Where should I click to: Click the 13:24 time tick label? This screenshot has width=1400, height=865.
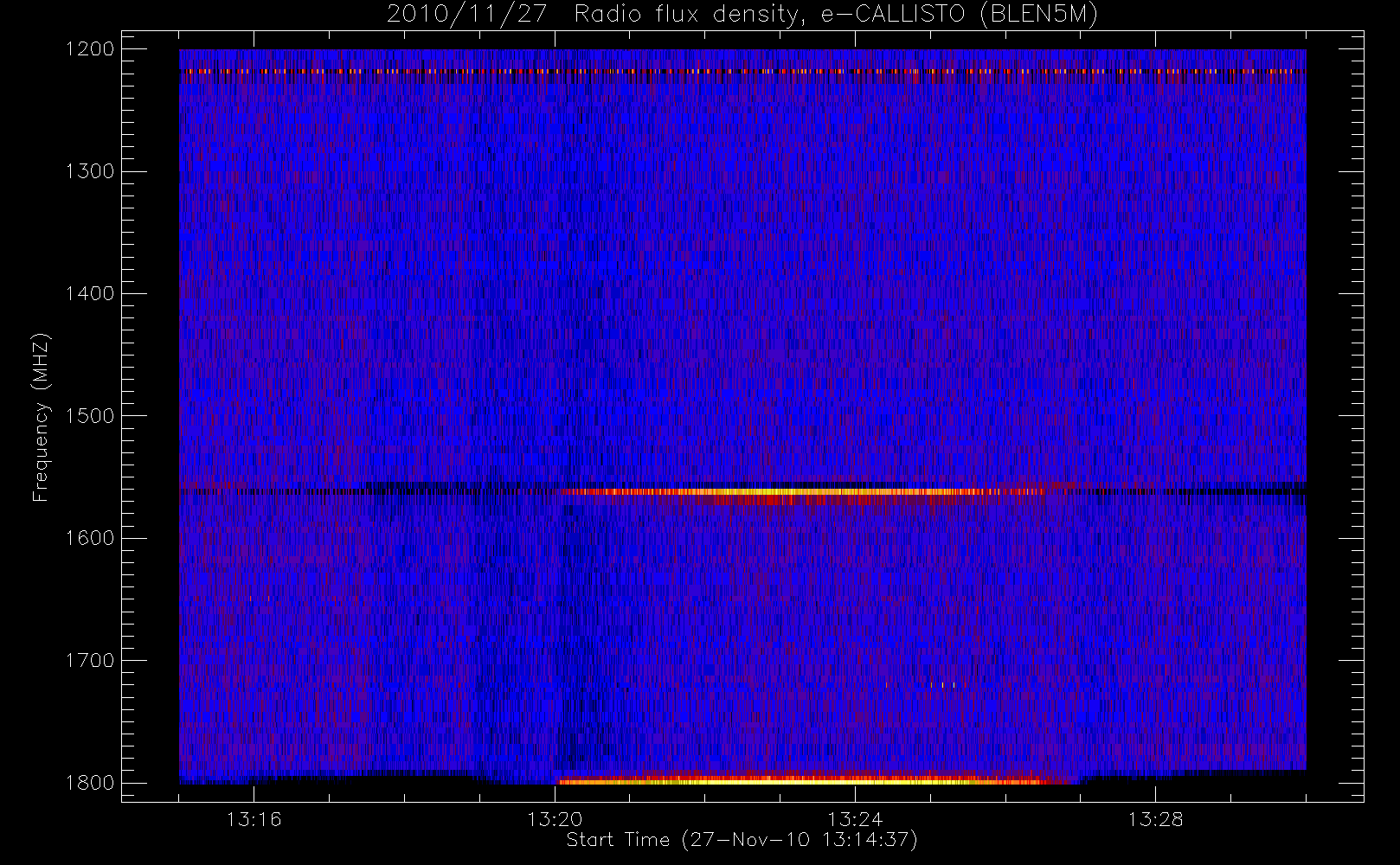855,819
